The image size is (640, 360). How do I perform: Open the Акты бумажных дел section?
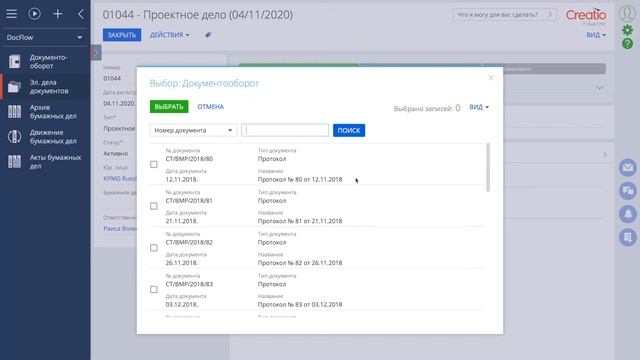tap(45, 162)
